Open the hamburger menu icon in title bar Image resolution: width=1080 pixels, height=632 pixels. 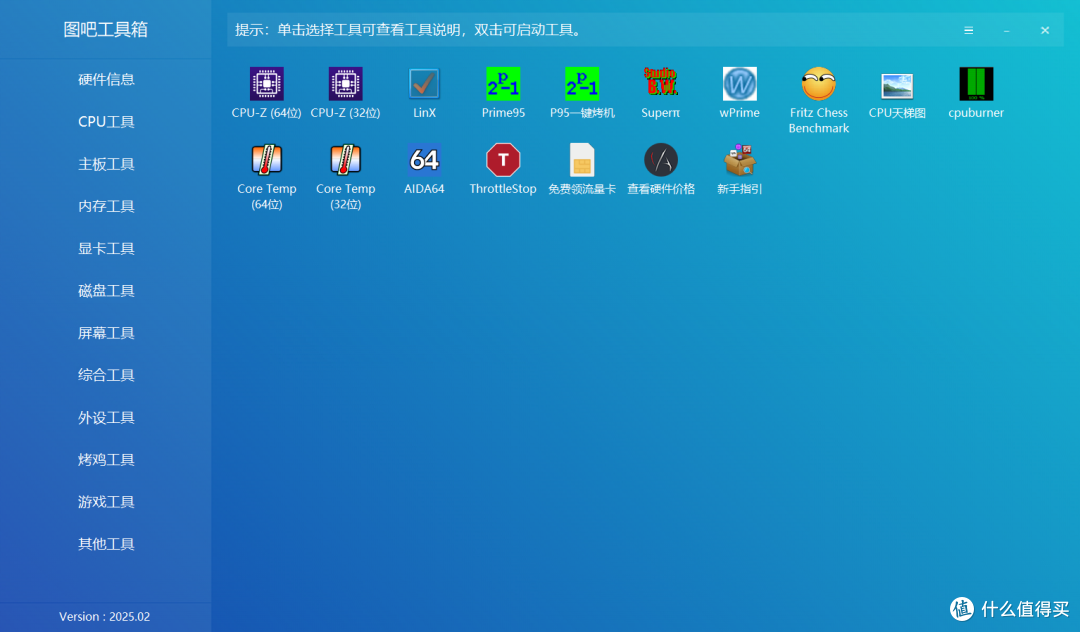968,30
